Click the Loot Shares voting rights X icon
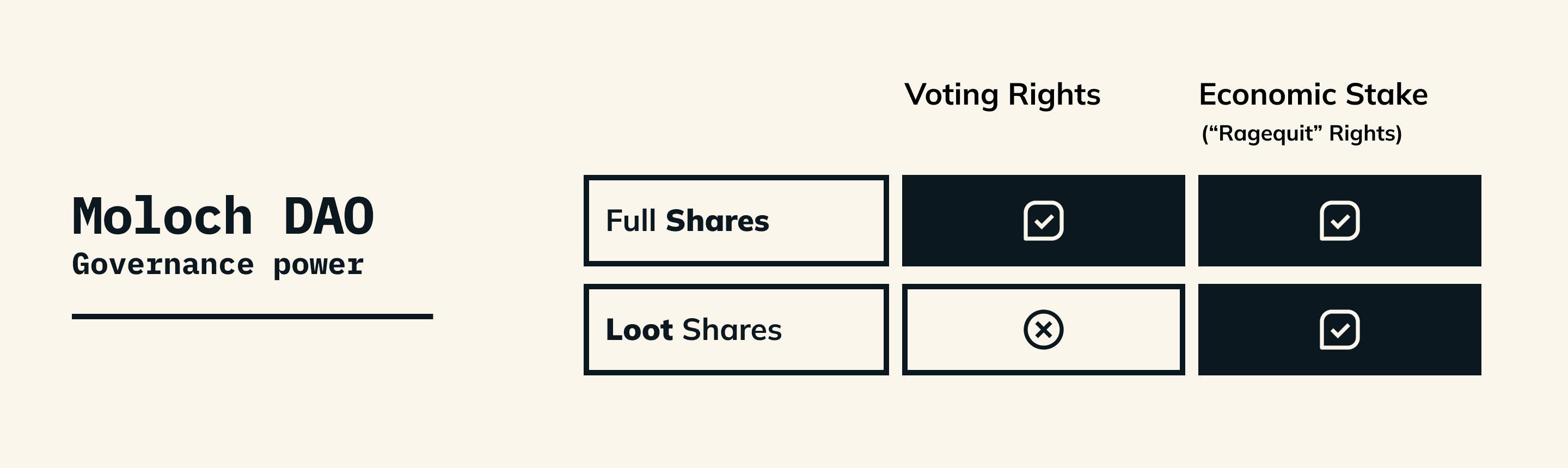The height and width of the screenshot is (468, 1568). click(1043, 330)
